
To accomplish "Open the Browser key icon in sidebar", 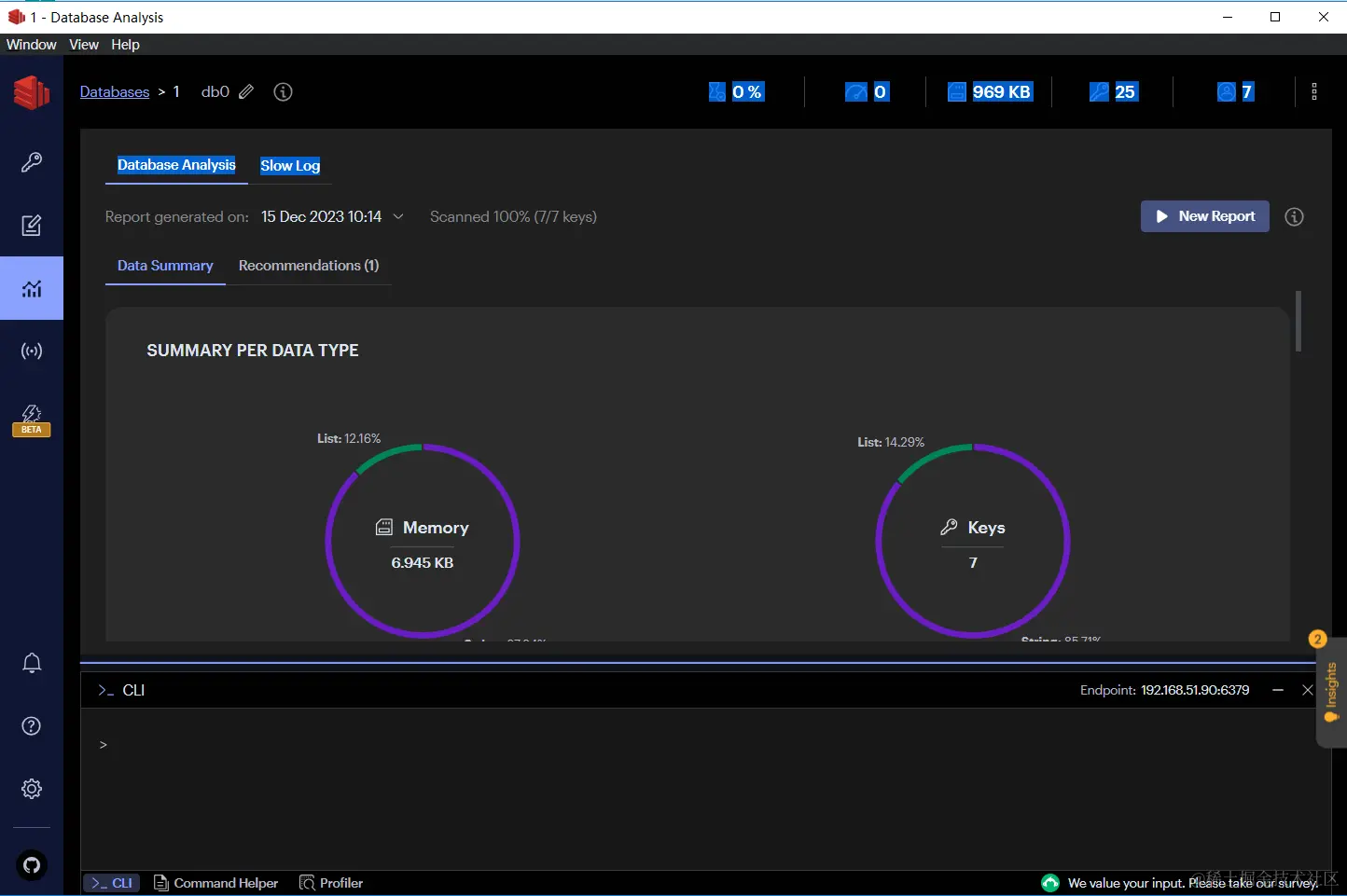I will coord(32,162).
